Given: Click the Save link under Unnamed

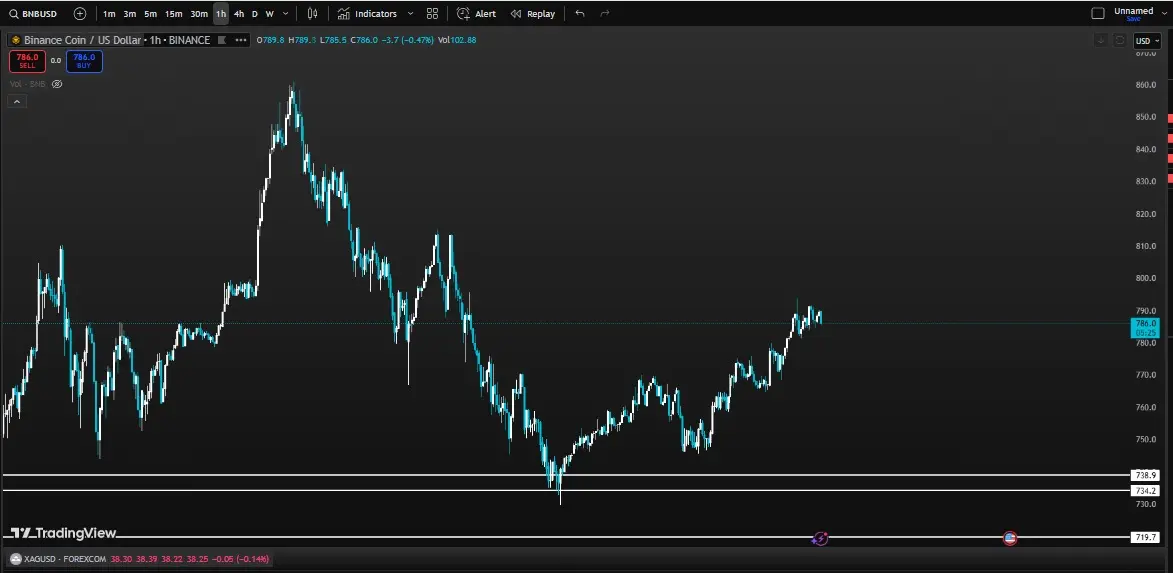Looking at the screenshot, I should pyautogui.click(x=1133, y=19).
